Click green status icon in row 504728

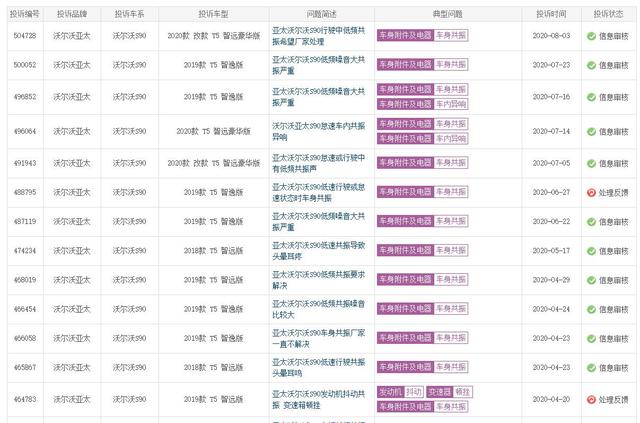coord(591,36)
